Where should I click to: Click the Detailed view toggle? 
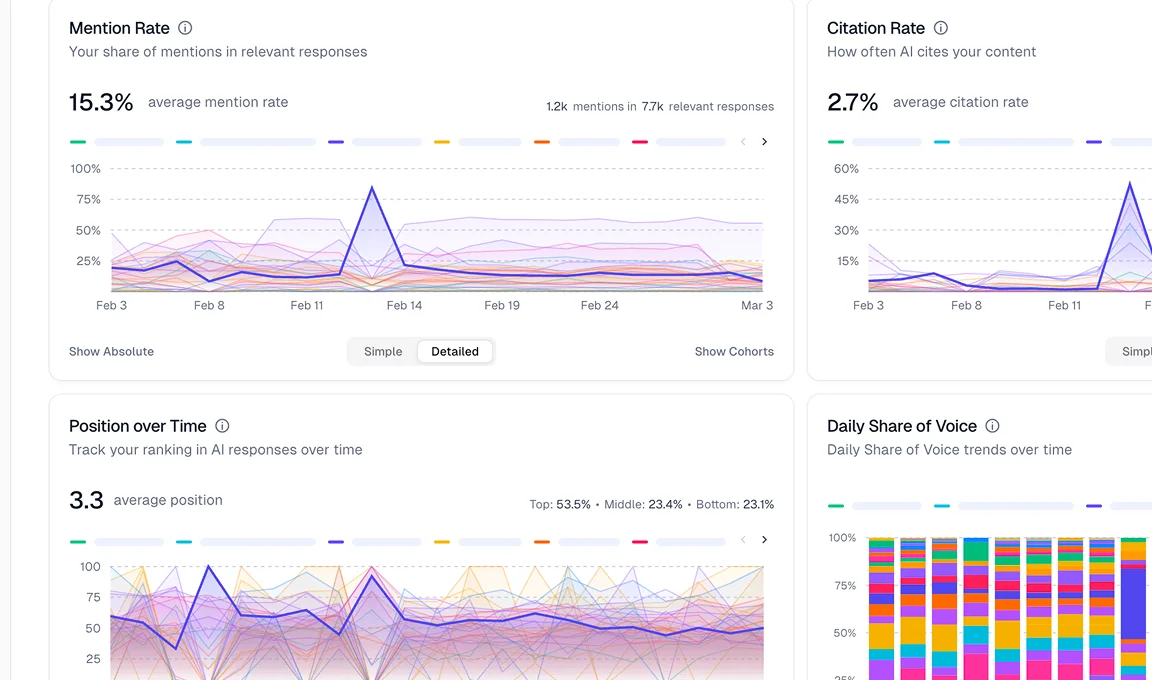[455, 351]
